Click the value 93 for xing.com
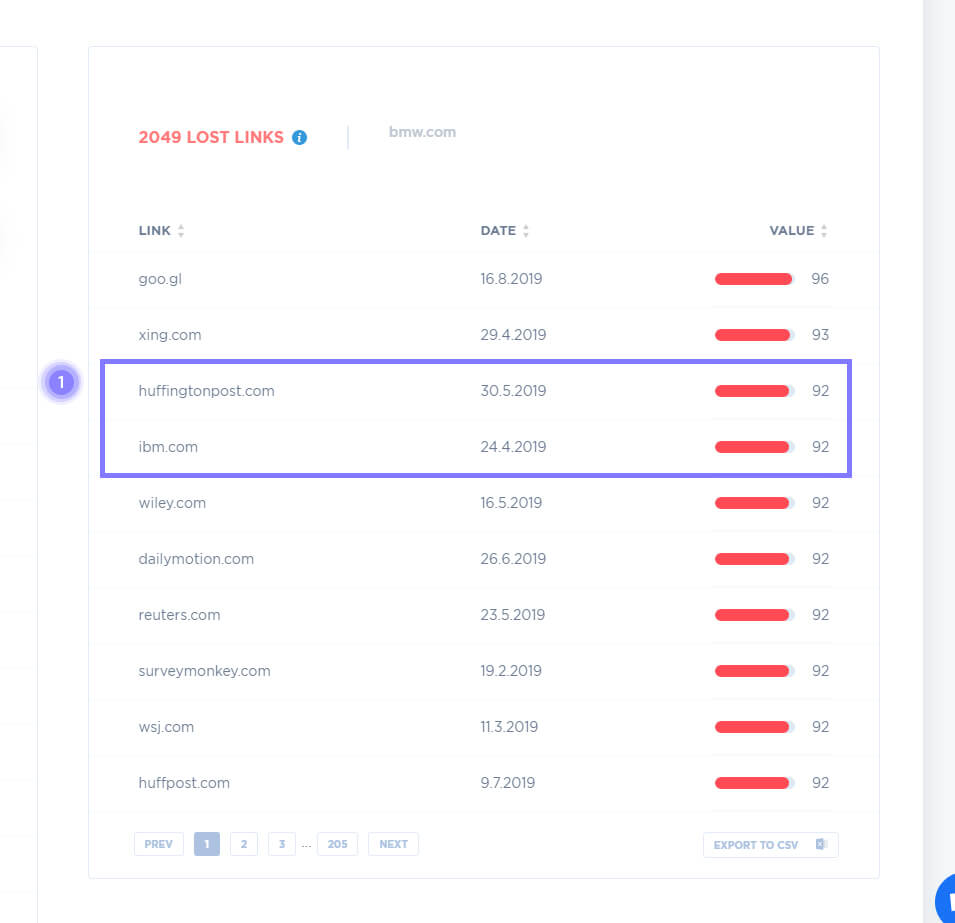Viewport: 955px width, 923px height. pos(820,335)
